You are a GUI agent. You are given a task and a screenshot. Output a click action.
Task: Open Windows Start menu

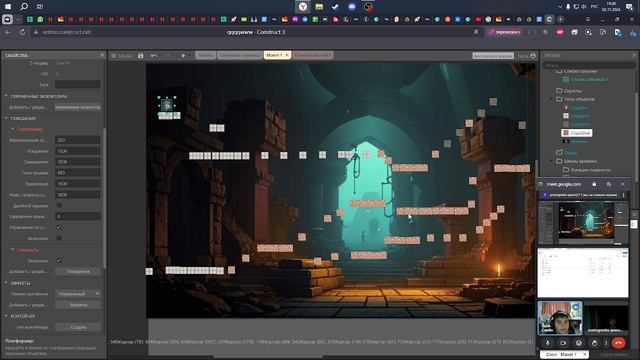tap(8, 7)
